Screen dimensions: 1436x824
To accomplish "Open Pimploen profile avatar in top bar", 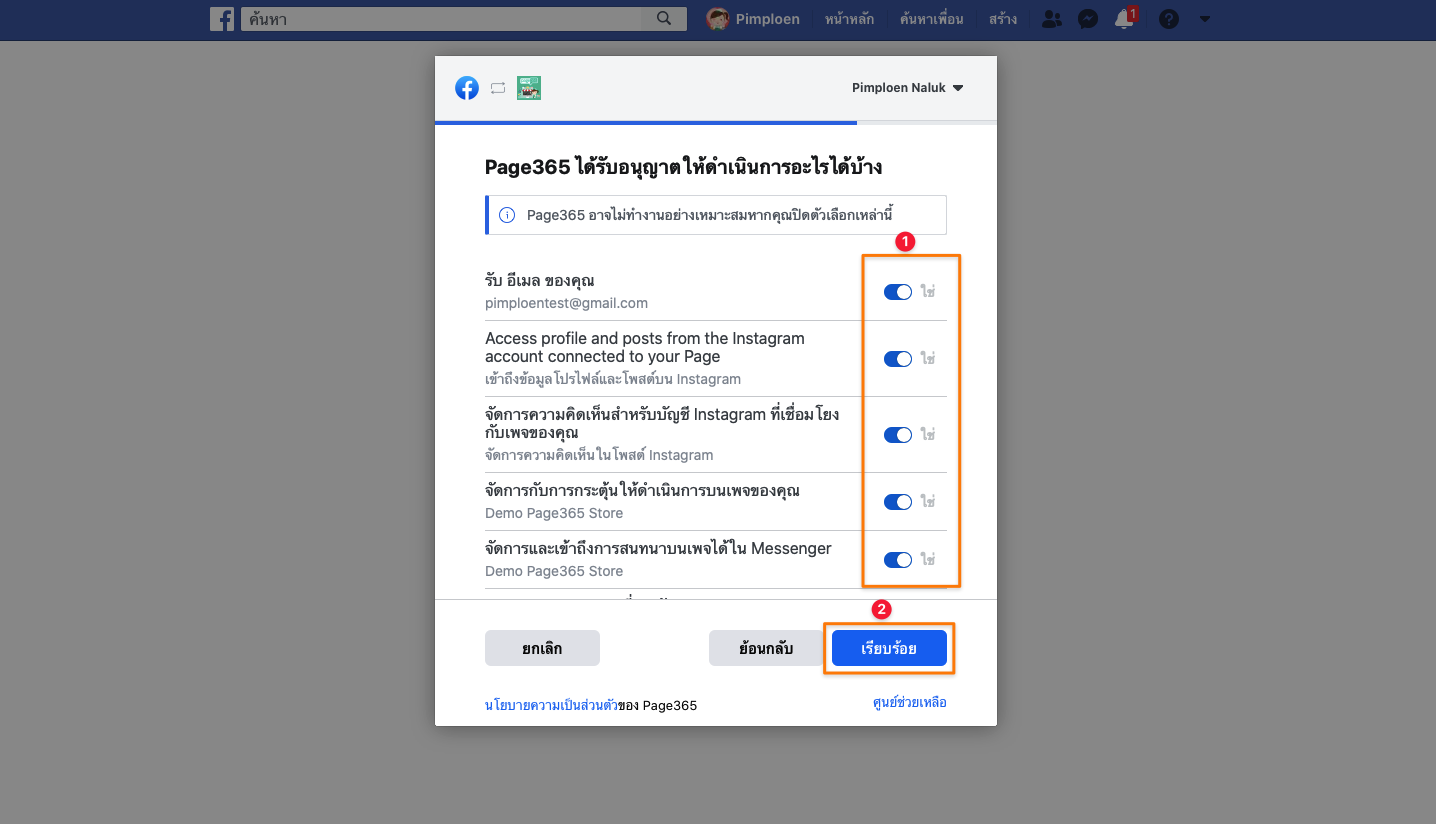I will point(717,19).
